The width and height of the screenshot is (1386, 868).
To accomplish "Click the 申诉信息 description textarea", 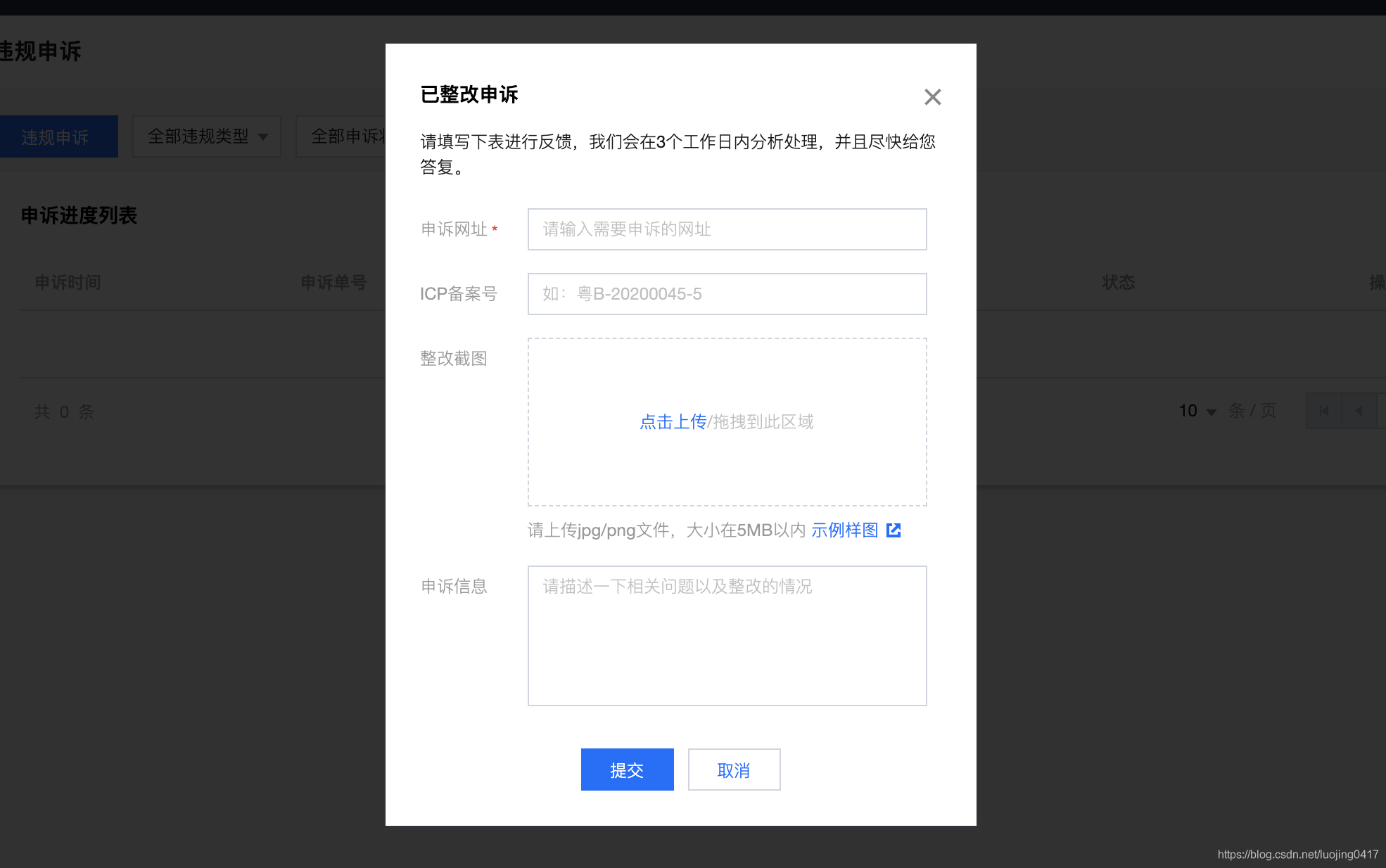I will point(727,635).
